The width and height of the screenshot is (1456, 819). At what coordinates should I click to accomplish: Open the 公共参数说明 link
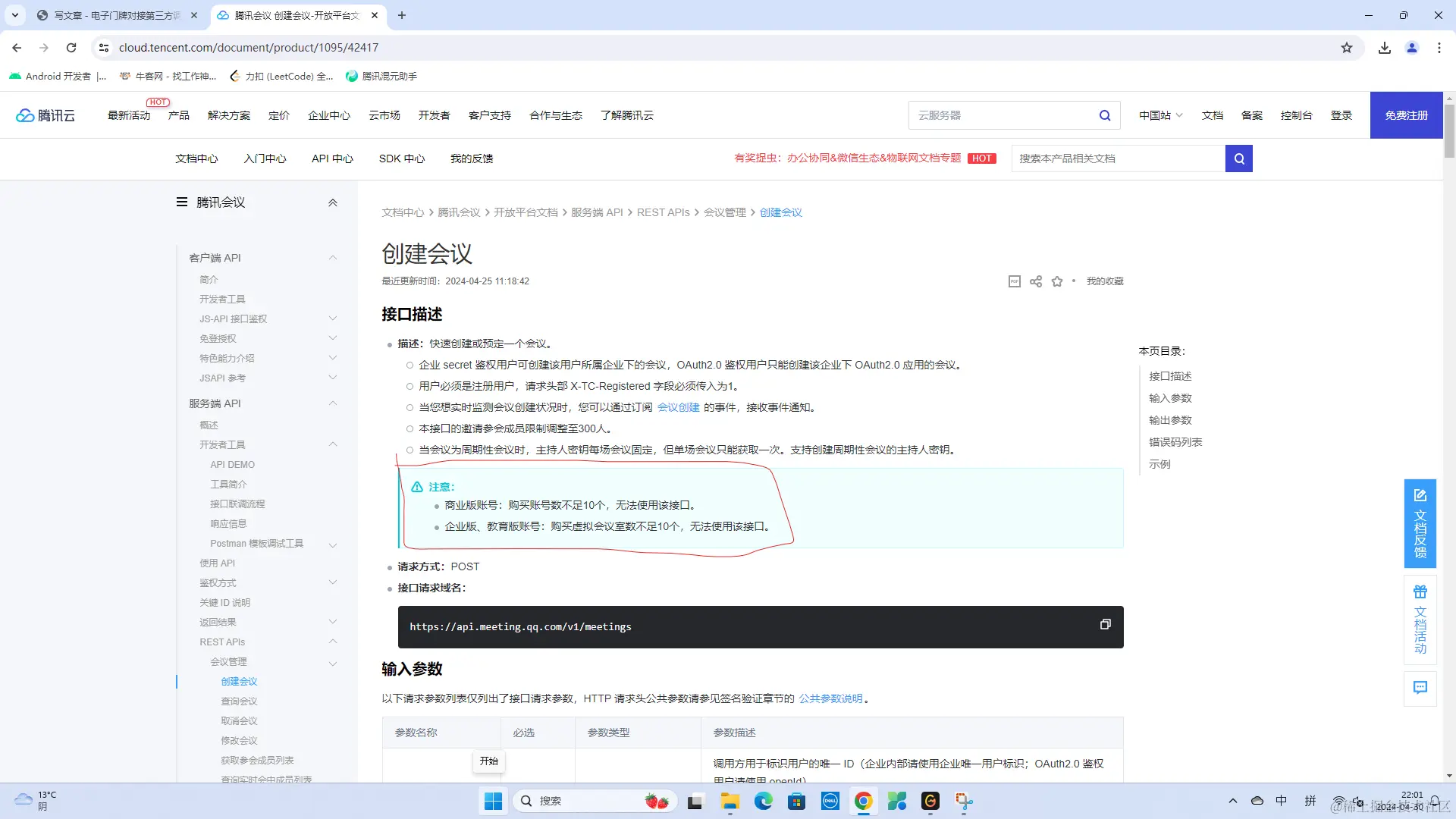point(830,698)
